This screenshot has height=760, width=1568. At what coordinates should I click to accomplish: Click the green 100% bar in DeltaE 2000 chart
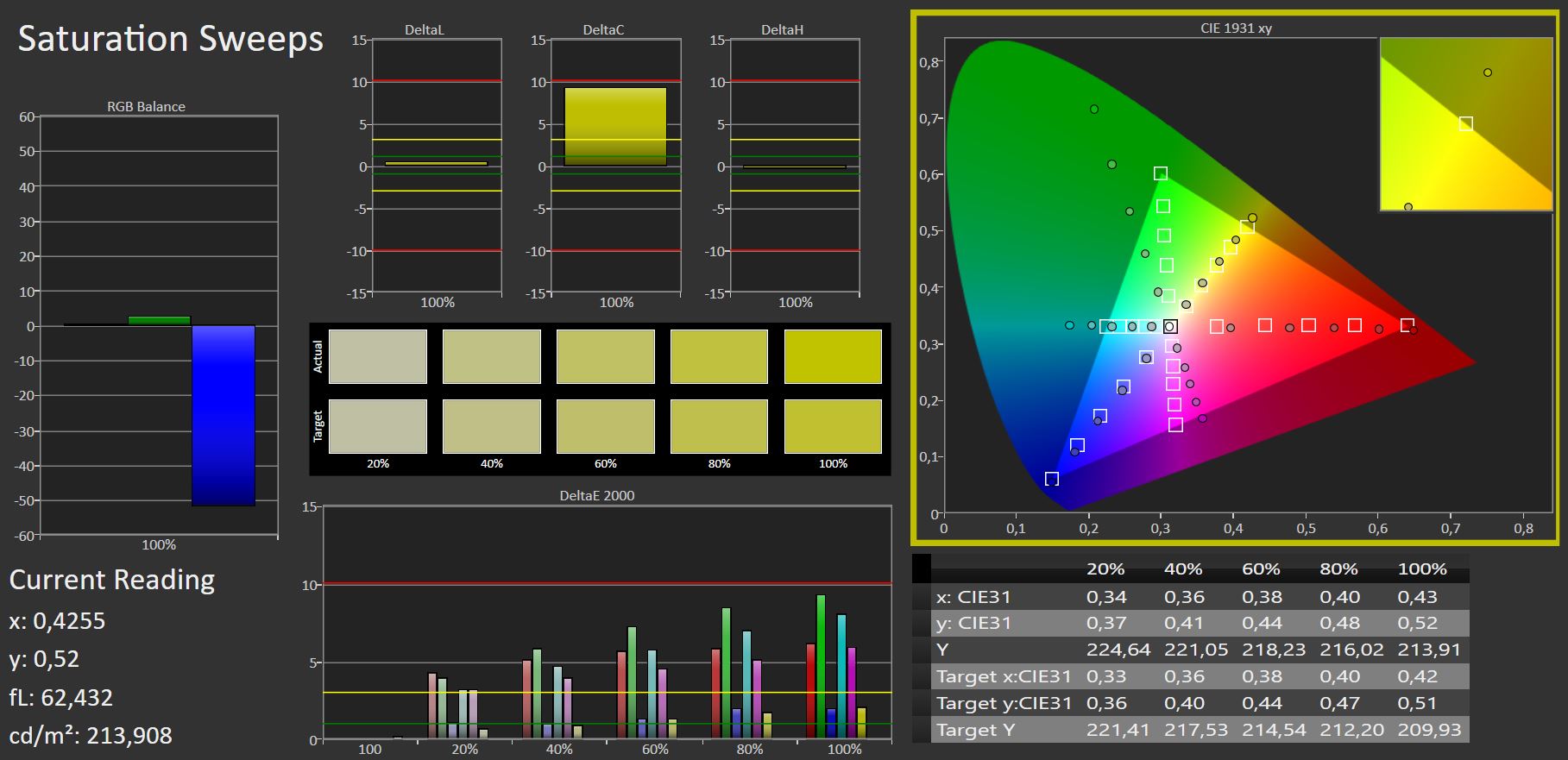click(821, 668)
